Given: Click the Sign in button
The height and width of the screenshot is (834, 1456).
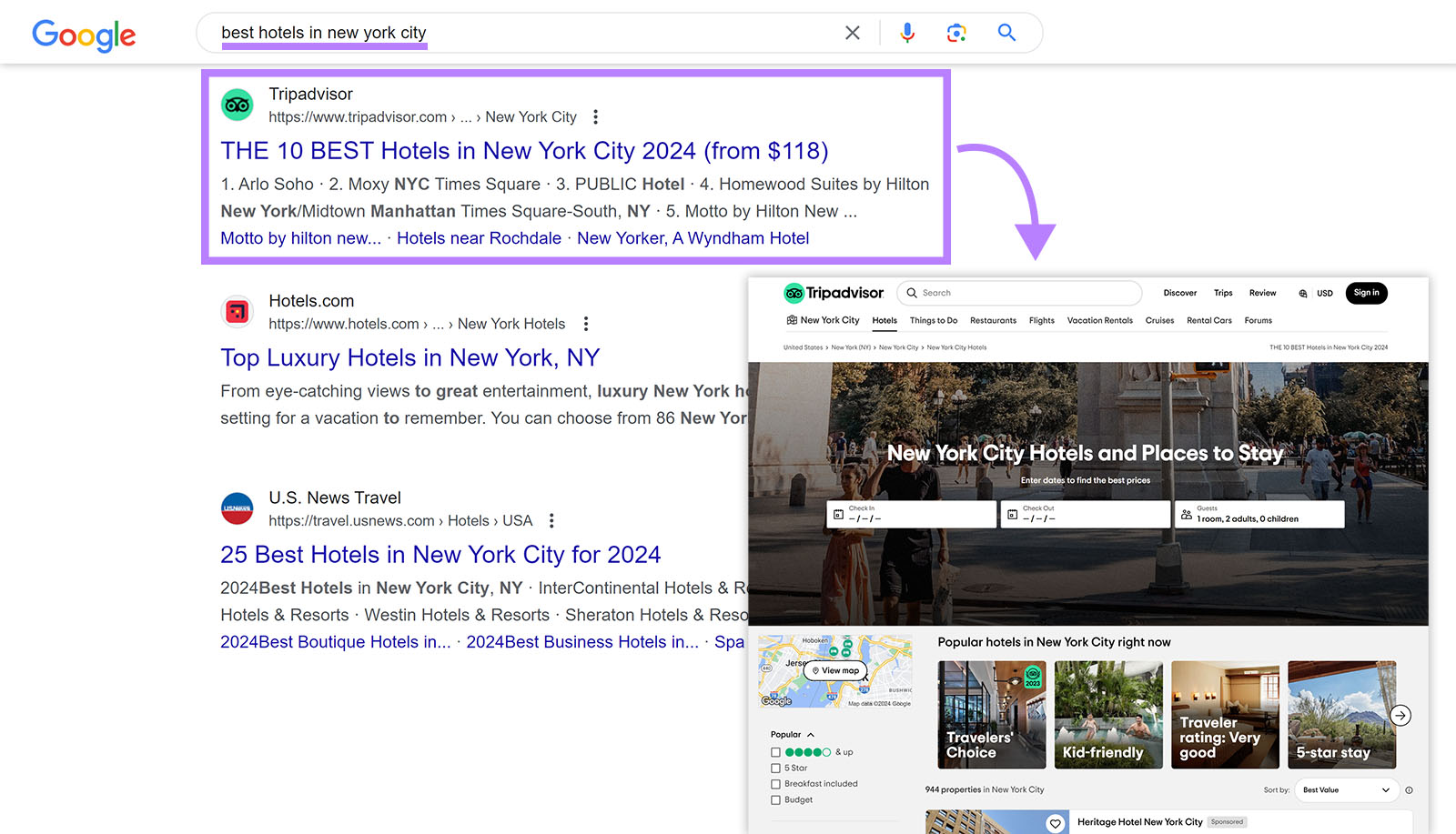Looking at the screenshot, I should click(1366, 293).
